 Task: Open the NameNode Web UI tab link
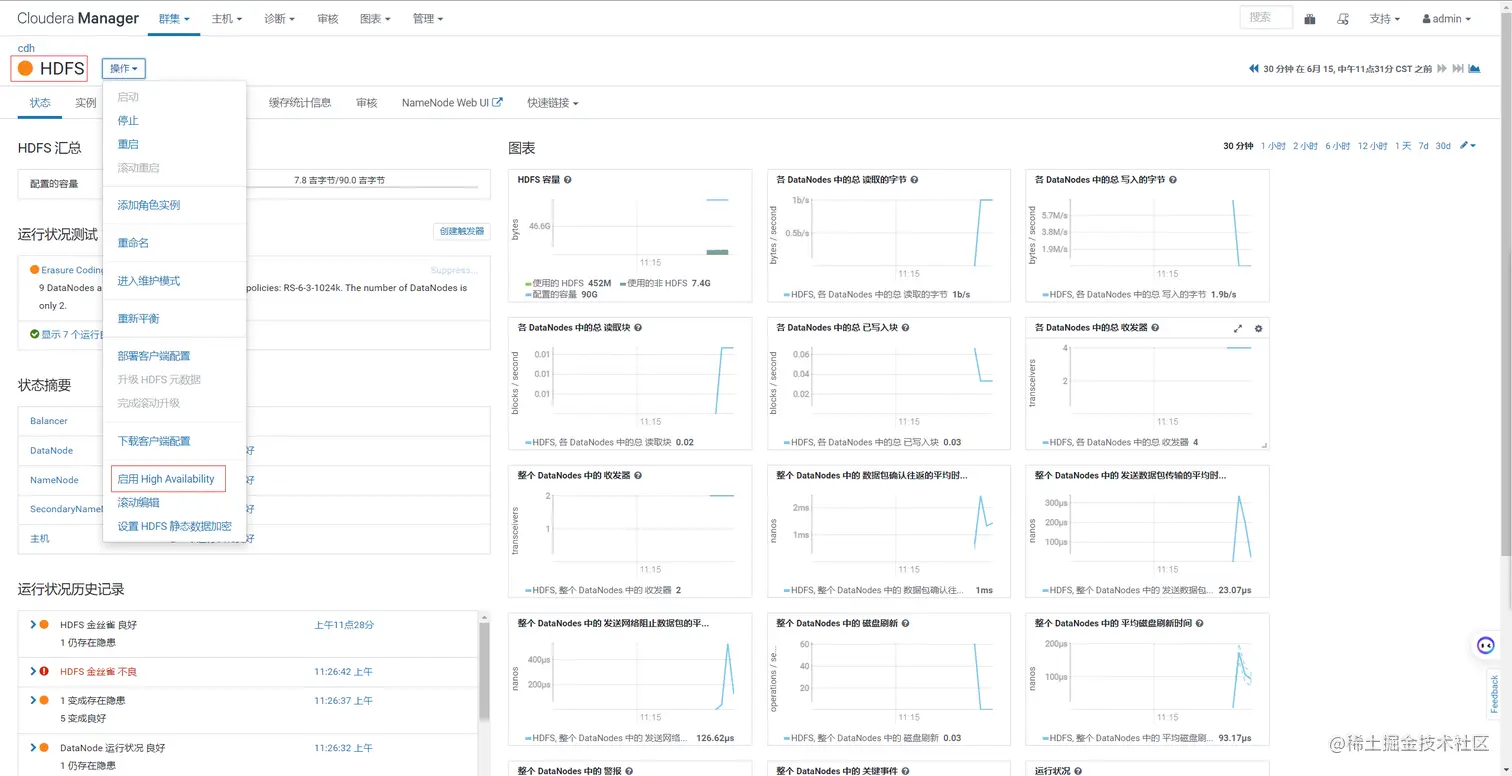click(452, 103)
